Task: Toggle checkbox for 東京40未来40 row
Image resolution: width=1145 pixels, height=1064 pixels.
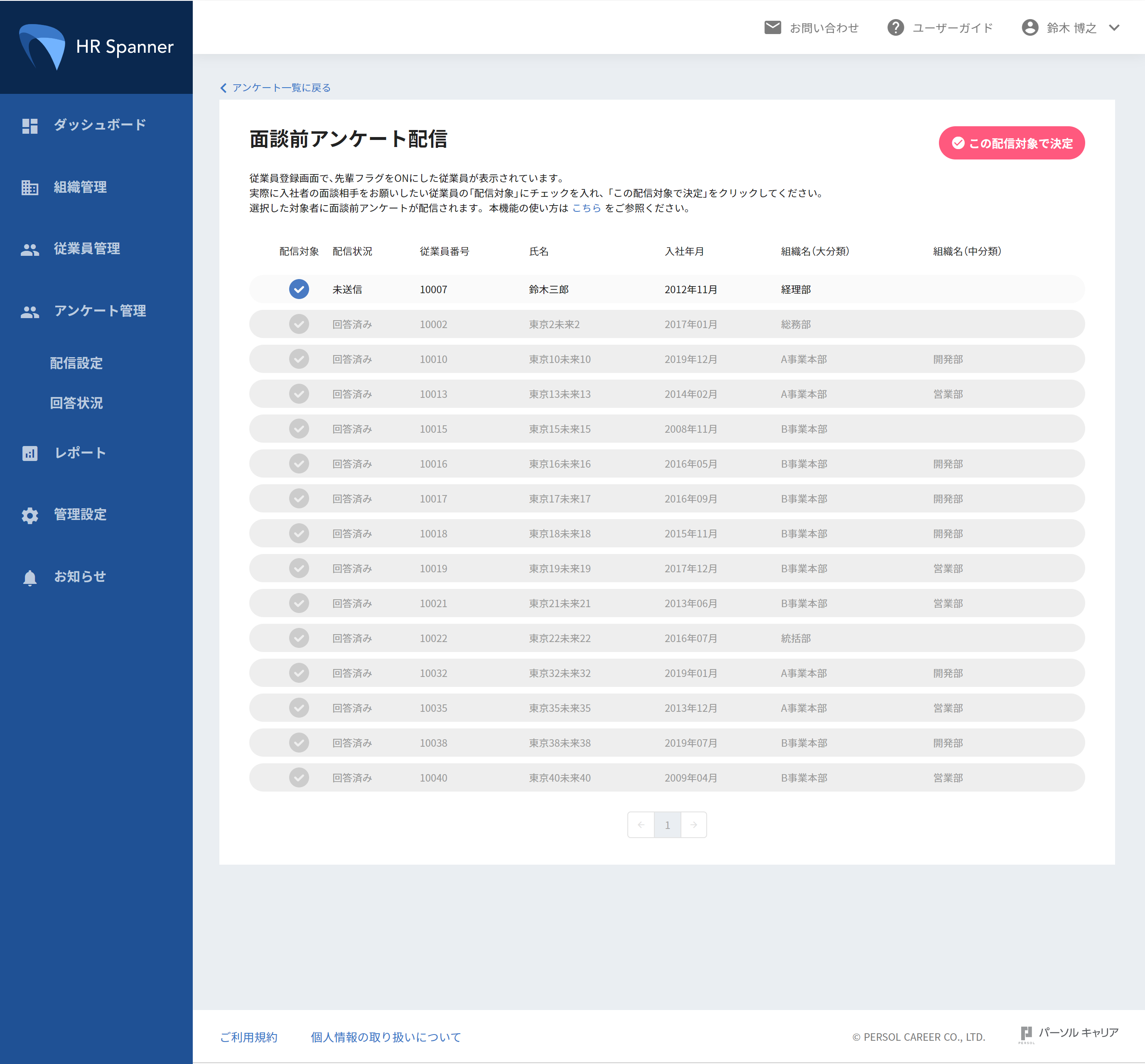Action: click(x=299, y=777)
